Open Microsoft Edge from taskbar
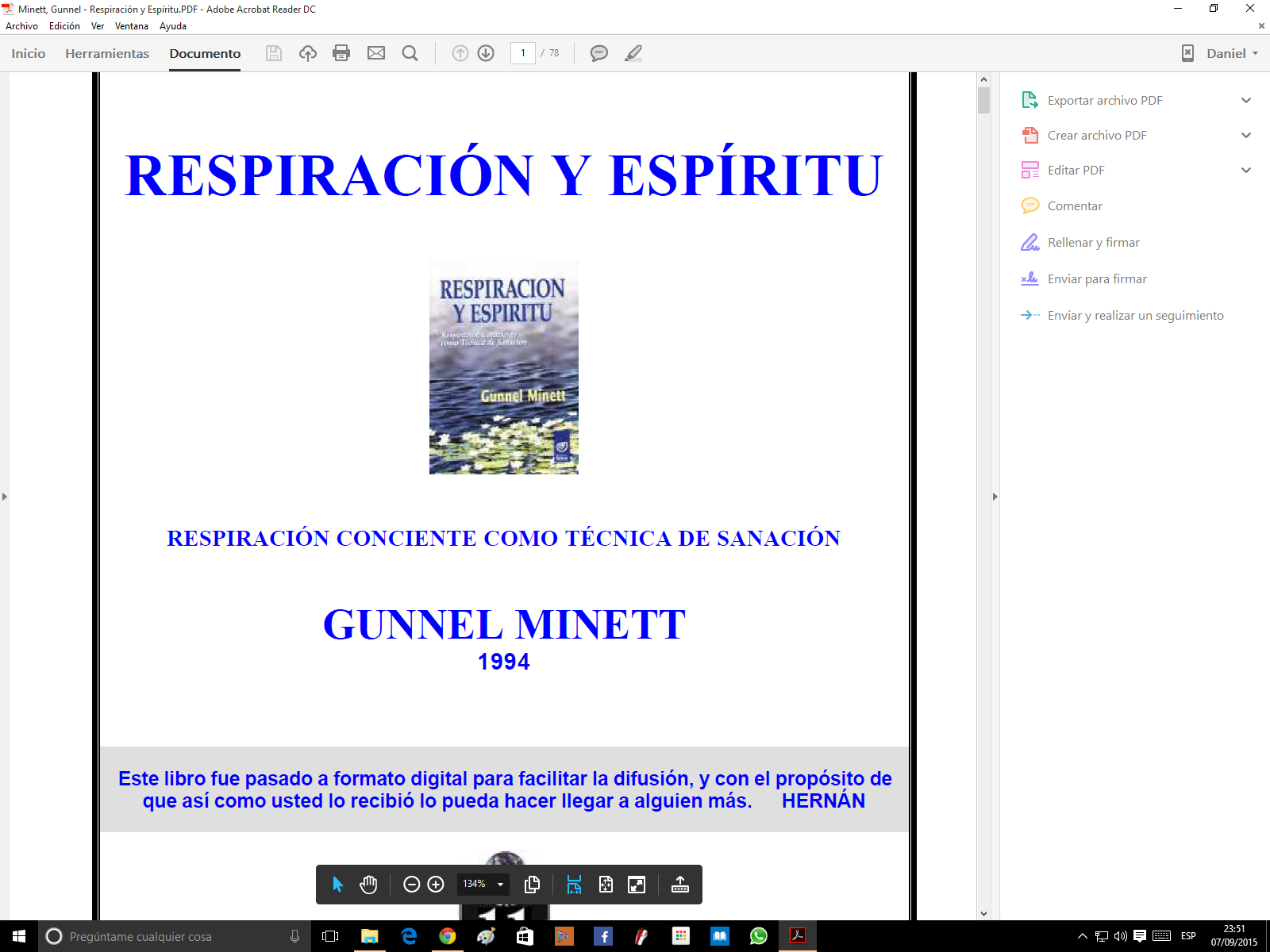Screen dimensions: 1270x952 click(409, 936)
